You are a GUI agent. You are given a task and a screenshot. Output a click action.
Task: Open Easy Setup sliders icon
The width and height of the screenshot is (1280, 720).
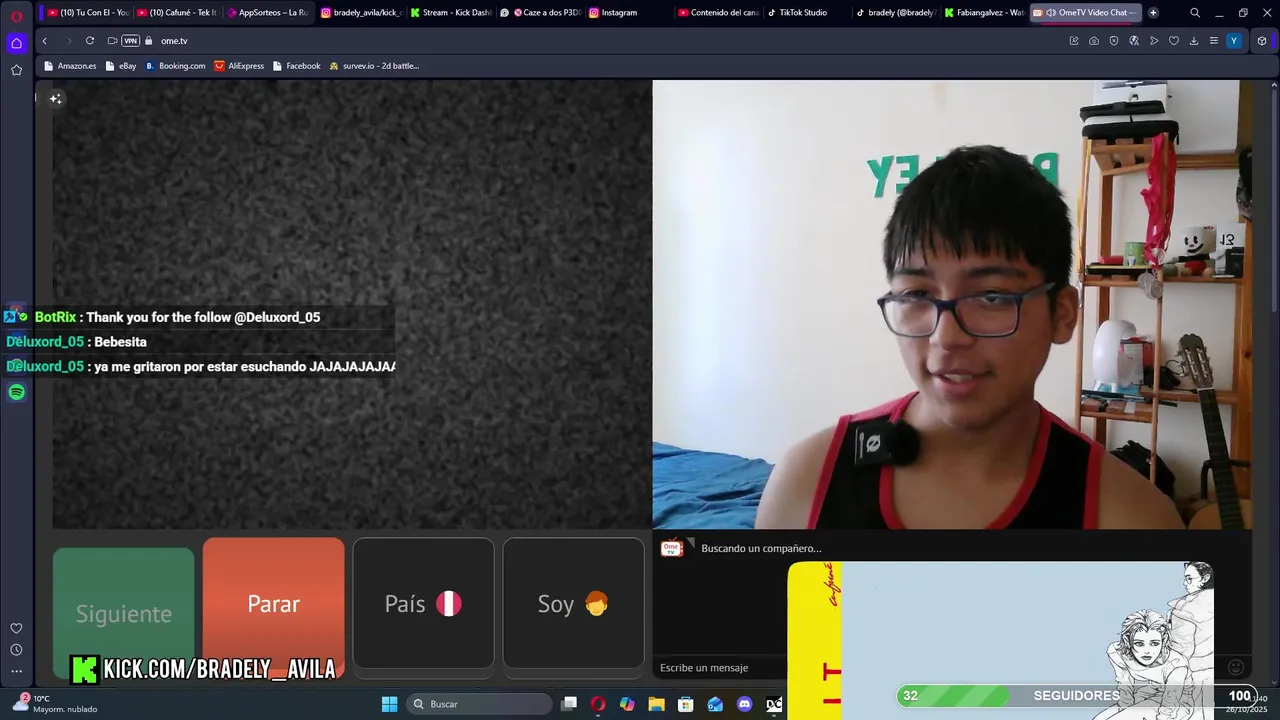pyautogui.click(x=1214, y=41)
